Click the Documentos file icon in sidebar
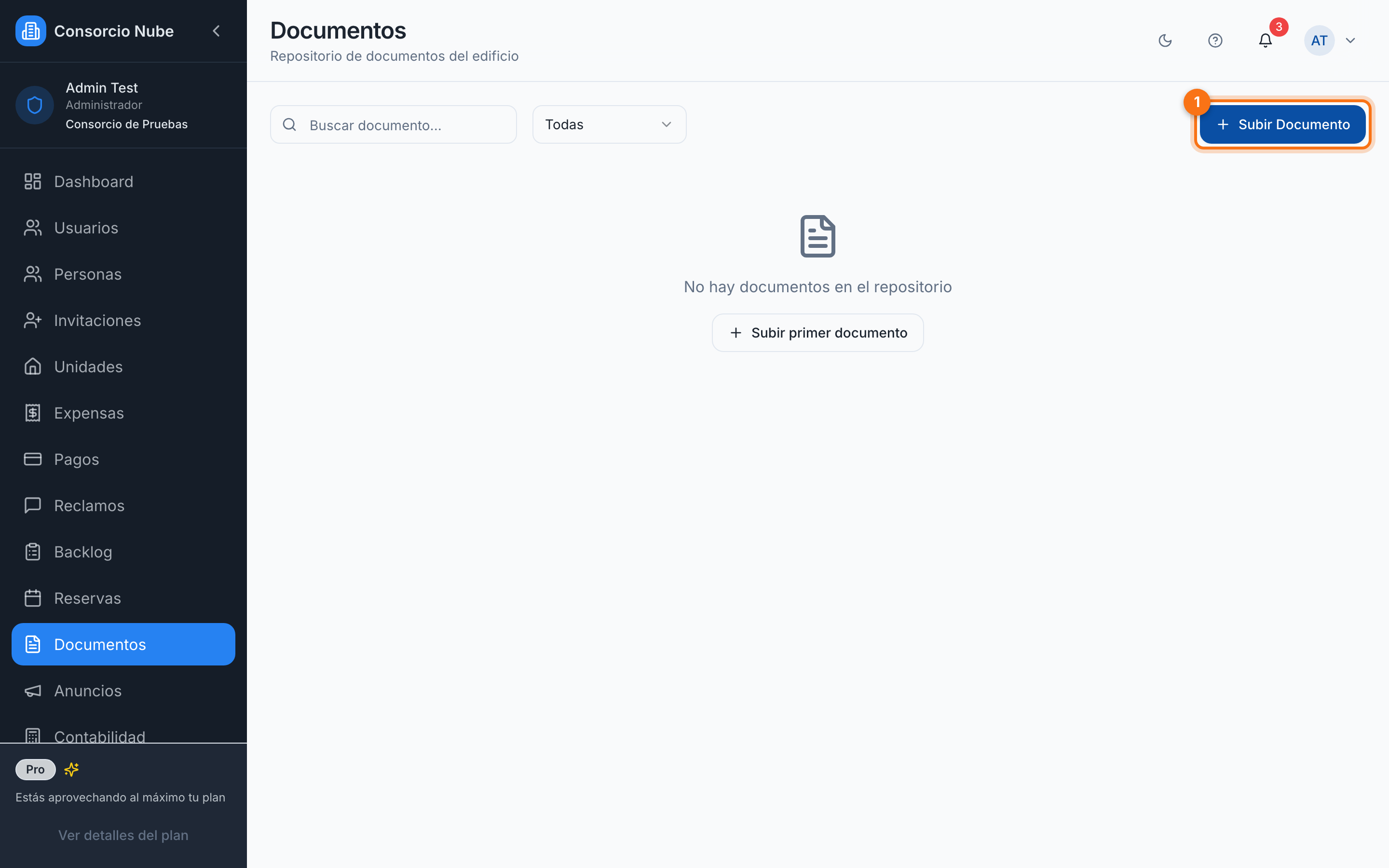Image resolution: width=1389 pixels, height=868 pixels. 33,644
